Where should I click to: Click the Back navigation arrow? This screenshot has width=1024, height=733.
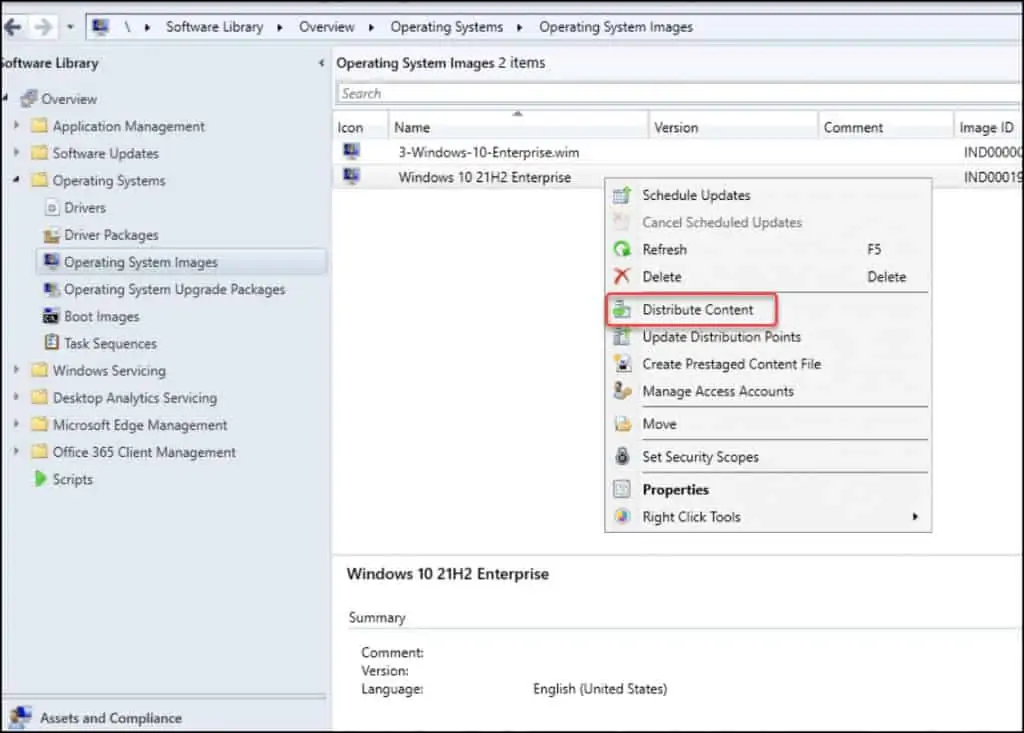pyautogui.click(x=12, y=27)
